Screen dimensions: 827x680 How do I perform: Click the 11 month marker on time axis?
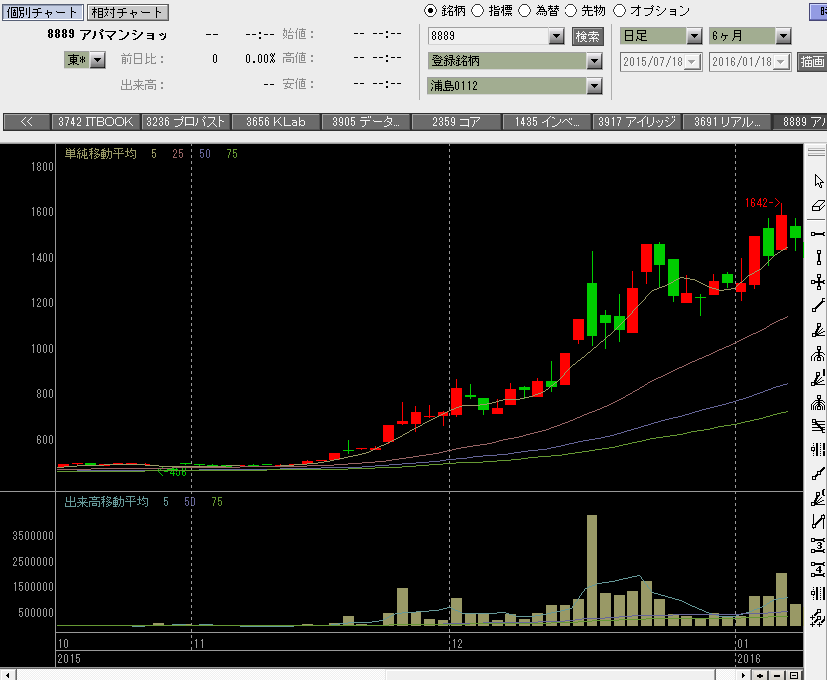tap(199, 644)
